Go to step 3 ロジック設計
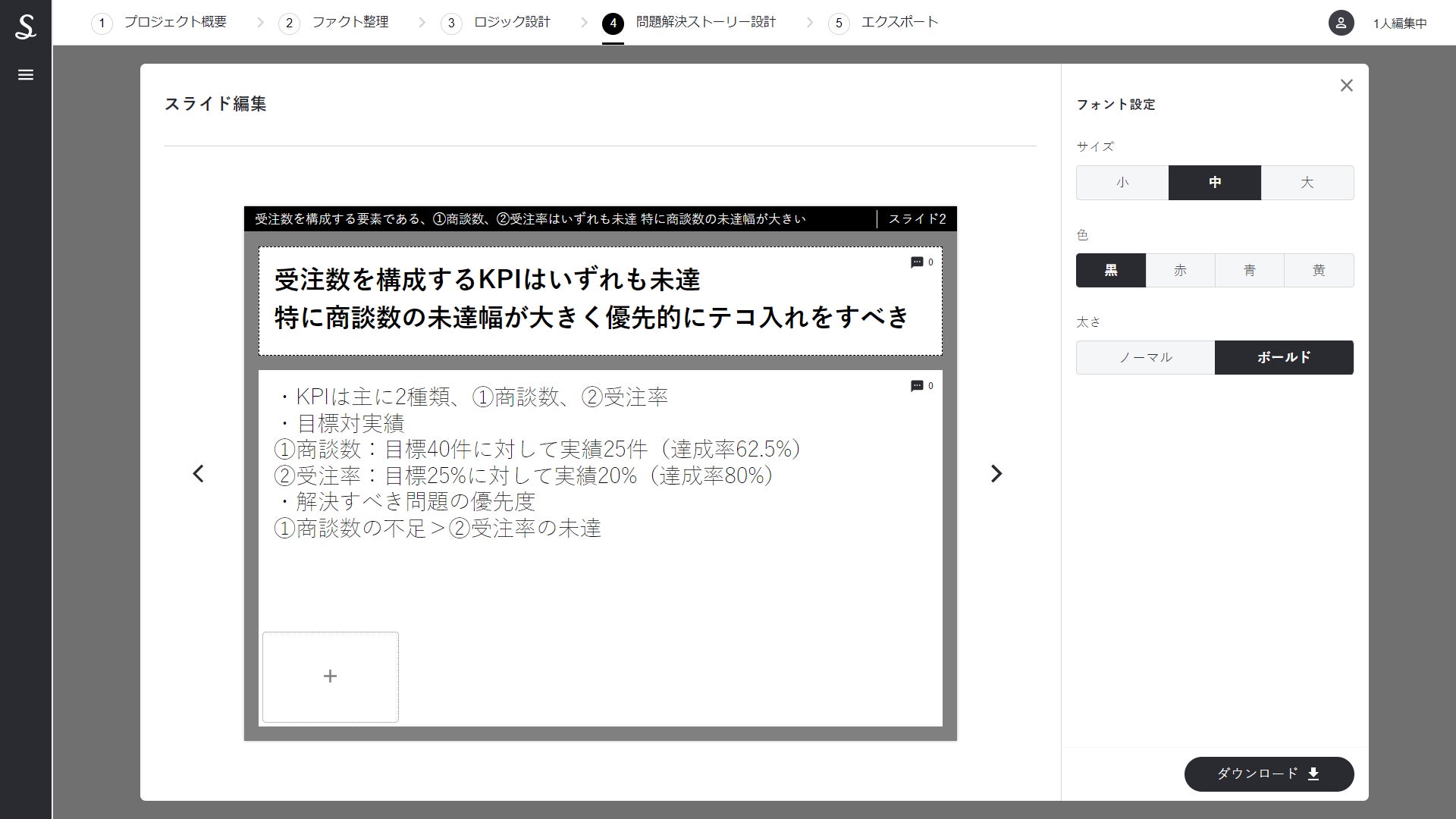Viewport: 1456px width, 819px height. point(511,23)
